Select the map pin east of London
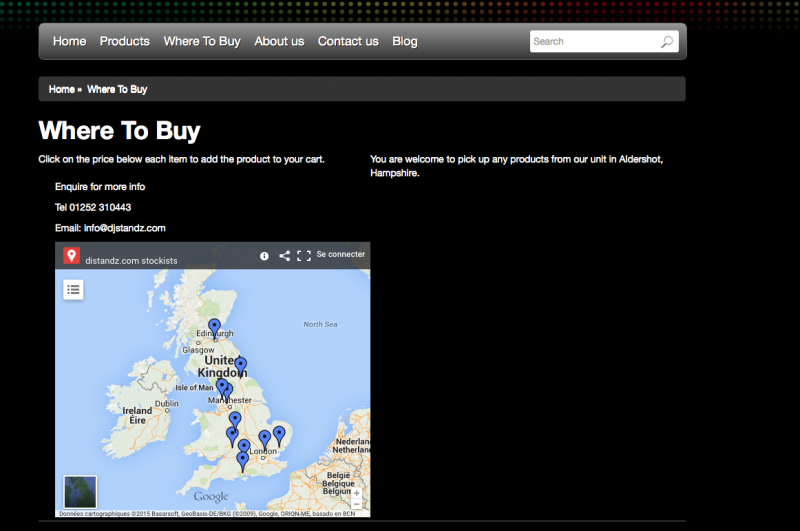 click(x=279, y=434)
